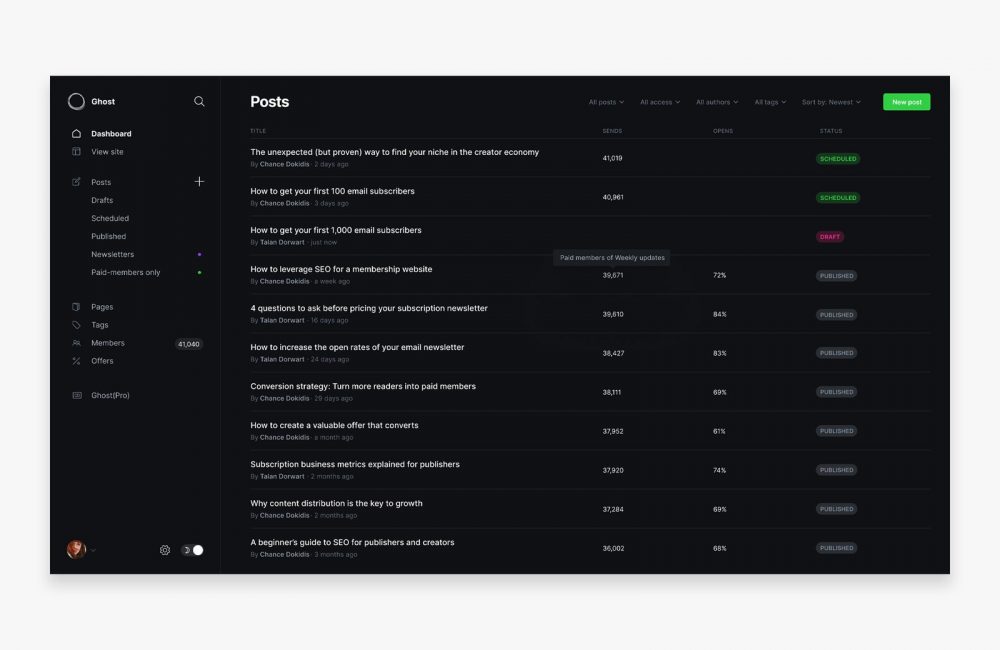Click the Tags icon in sidebar
1000x650 pixels.
pos(76,325)
